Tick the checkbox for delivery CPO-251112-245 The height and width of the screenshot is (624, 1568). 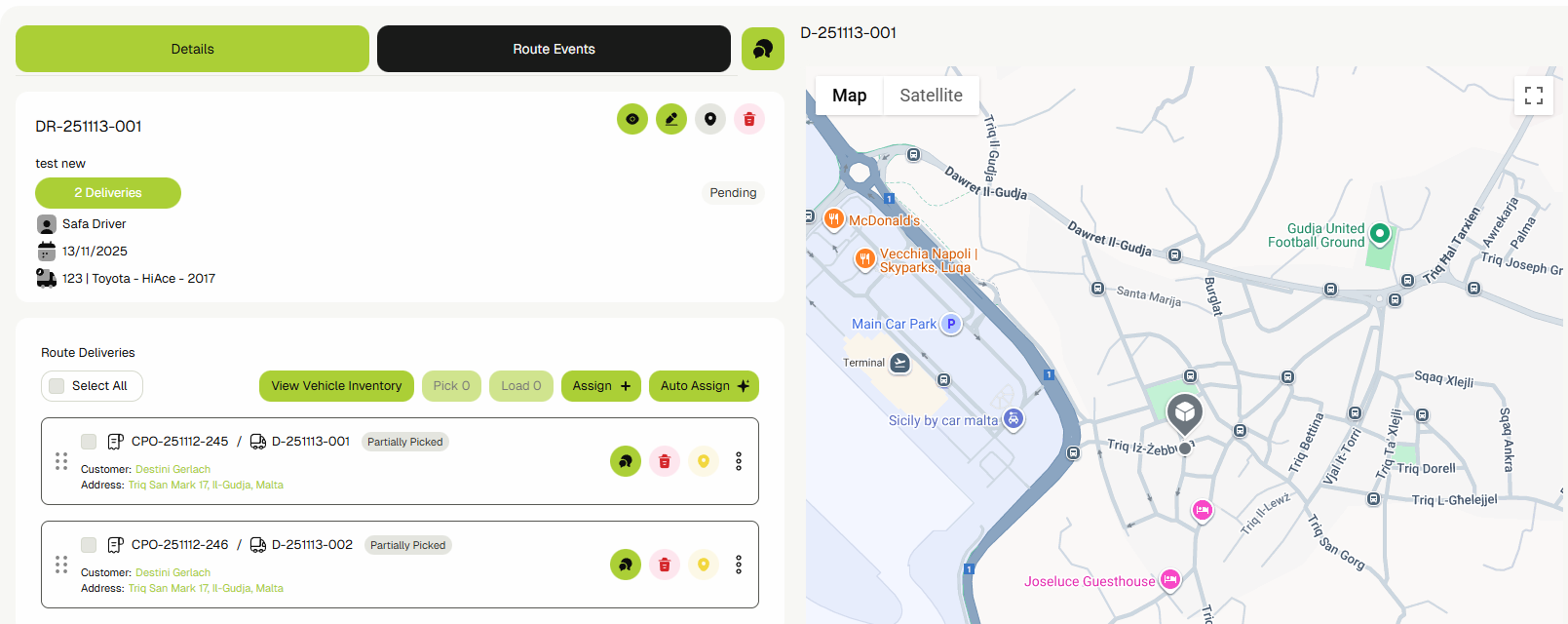tap(89, 442)
